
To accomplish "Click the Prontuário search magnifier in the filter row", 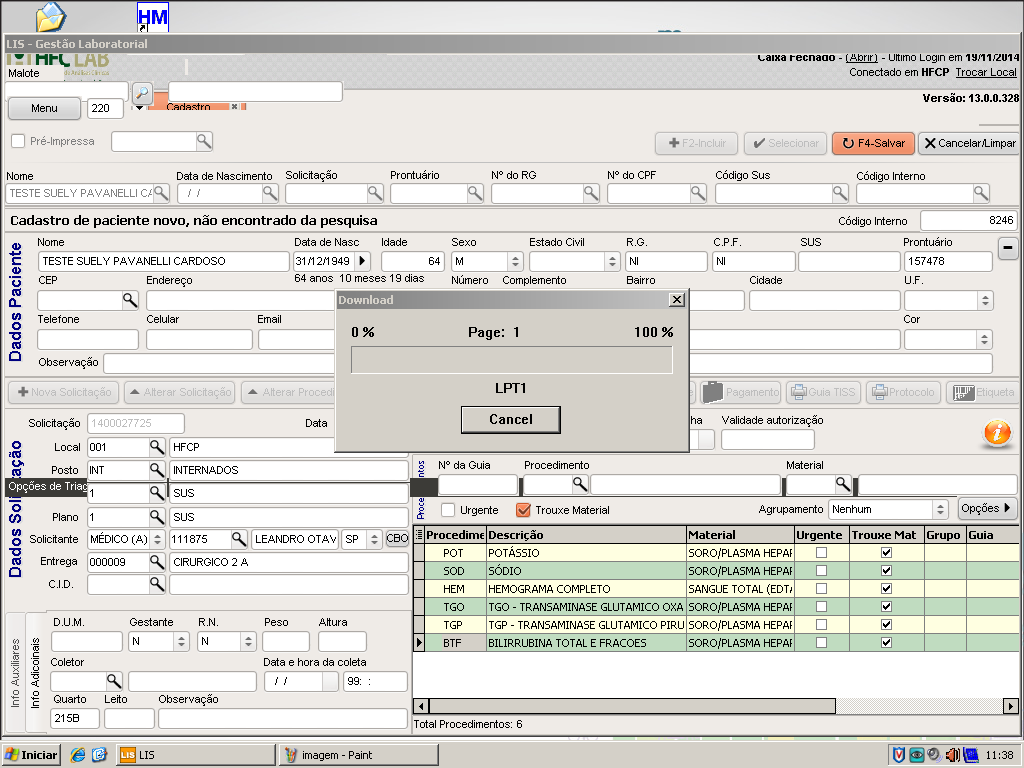I will (475, 193).
